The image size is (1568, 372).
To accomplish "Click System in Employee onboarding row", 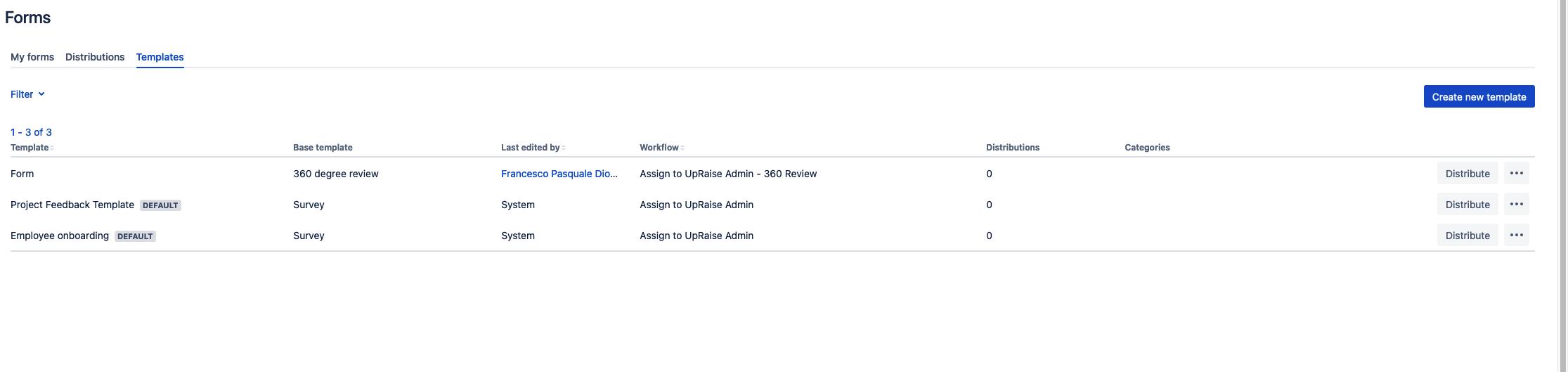I will point(518,236).
